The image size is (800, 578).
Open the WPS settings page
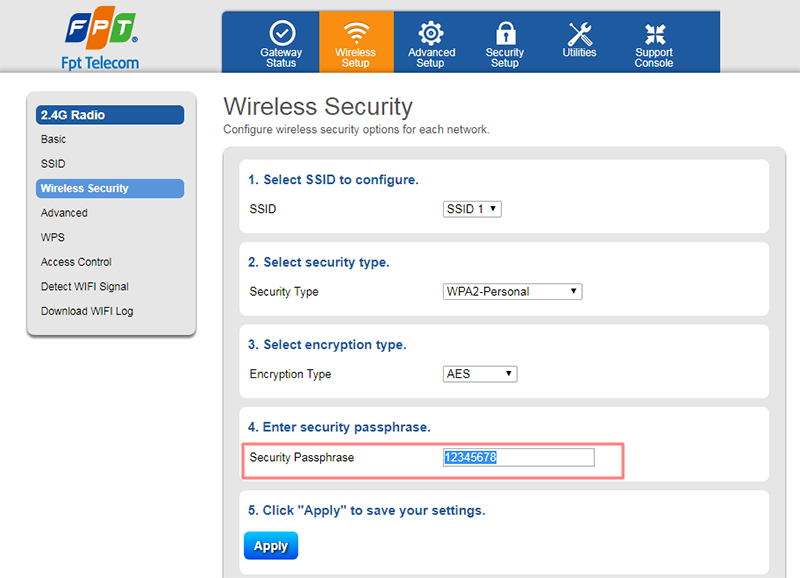click(x=53, y=237)
